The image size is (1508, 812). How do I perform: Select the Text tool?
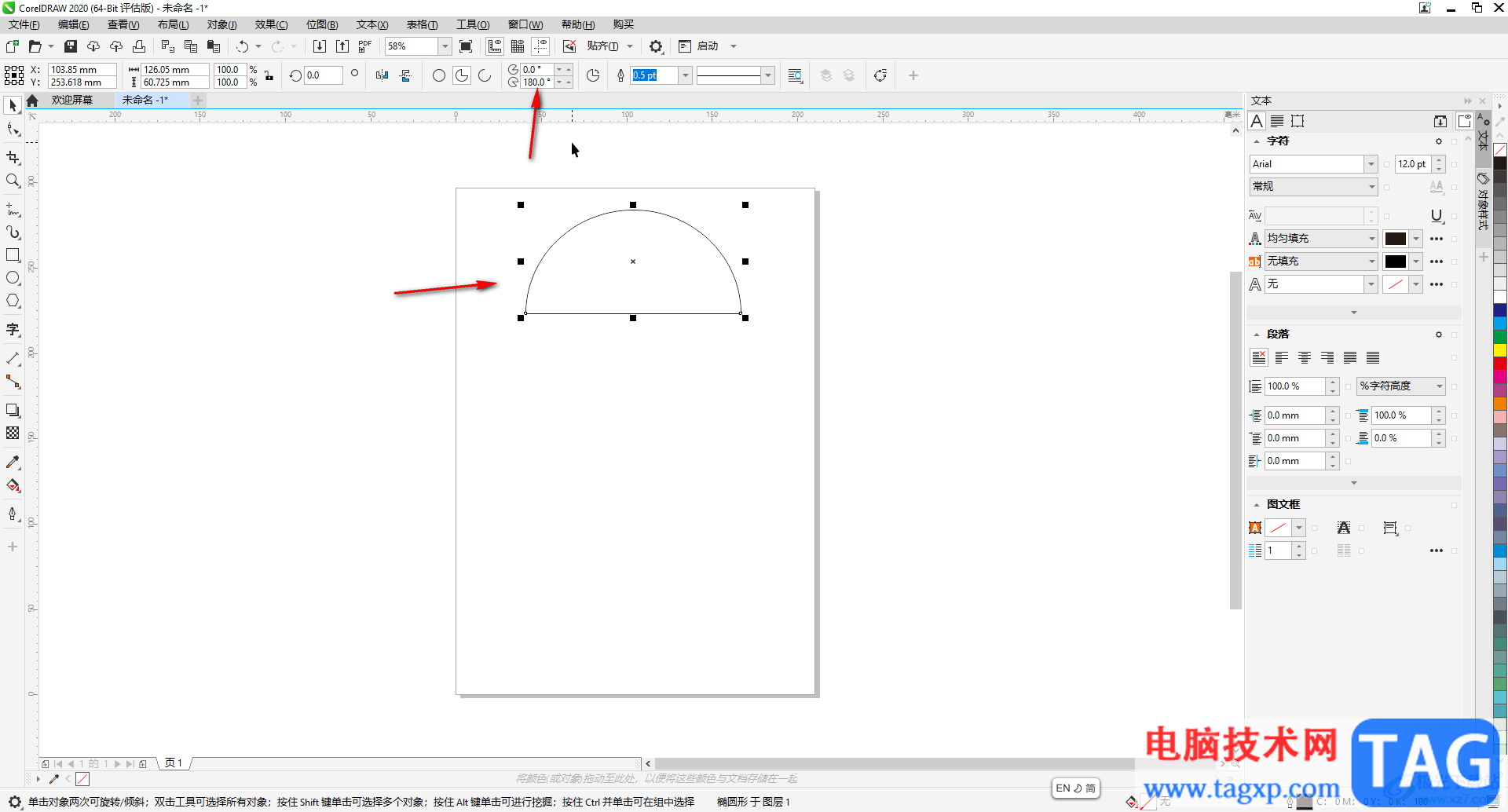pos(13,330)
